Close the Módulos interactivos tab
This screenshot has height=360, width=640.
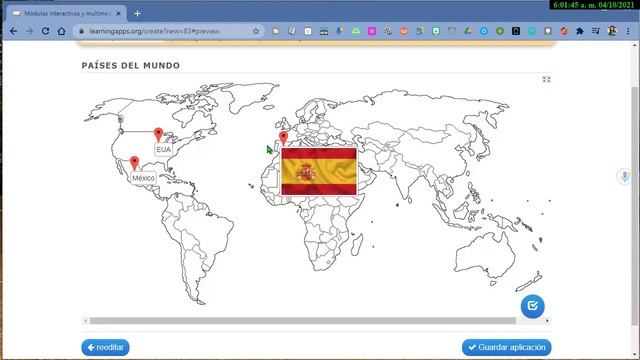click(118, 13)
